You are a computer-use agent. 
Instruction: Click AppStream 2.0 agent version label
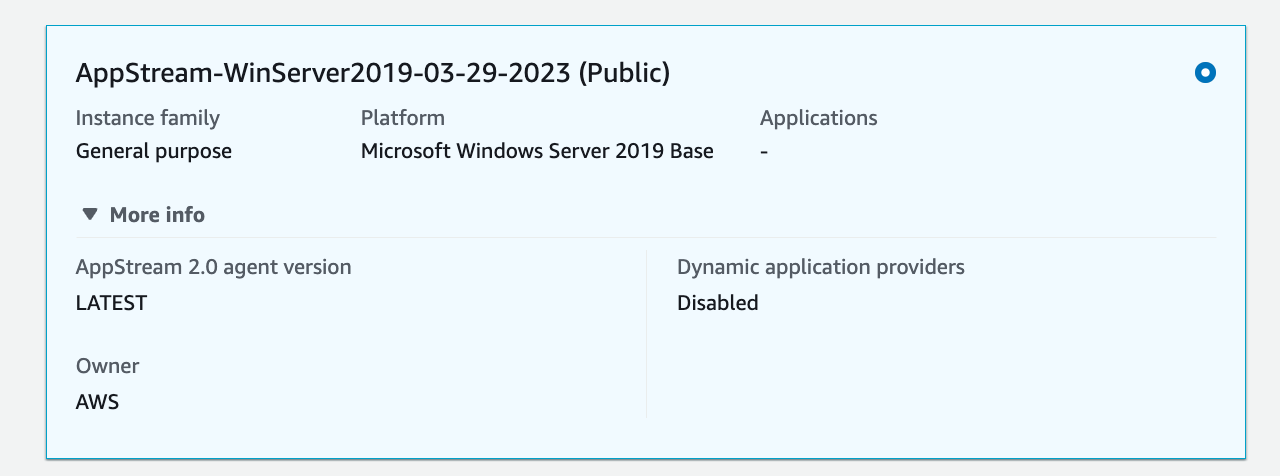point(213,267)
